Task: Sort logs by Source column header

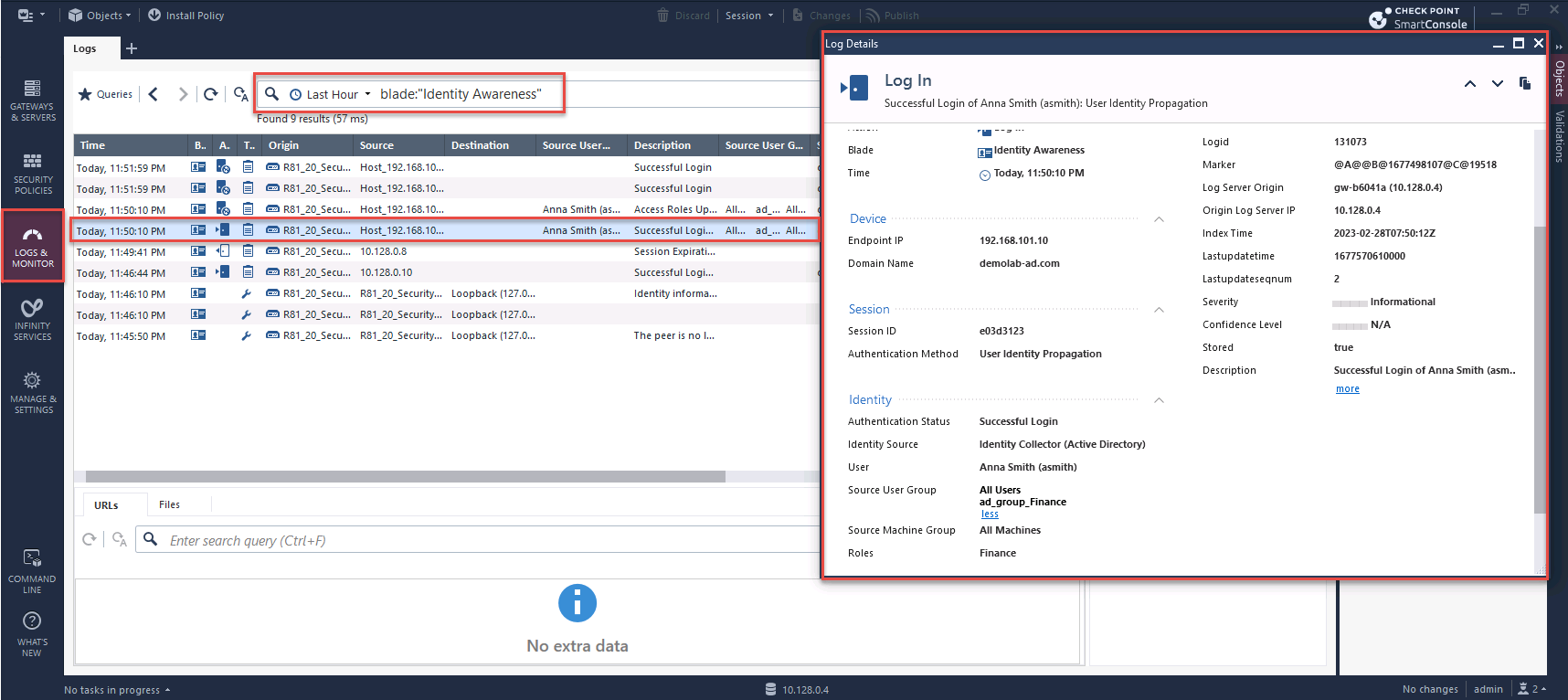Action: pyautogui.click(x=398, y=145)
